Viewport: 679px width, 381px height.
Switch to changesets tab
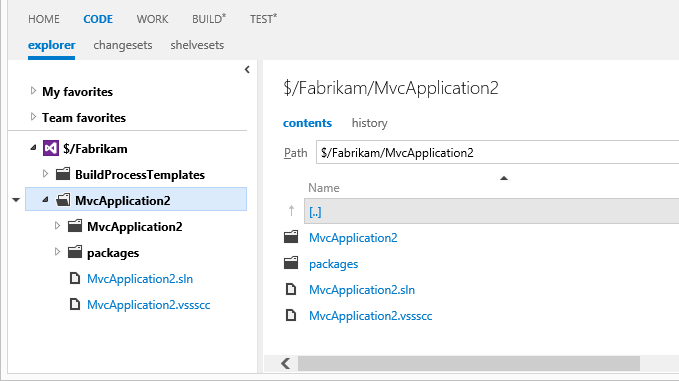(x=123, y=45)
